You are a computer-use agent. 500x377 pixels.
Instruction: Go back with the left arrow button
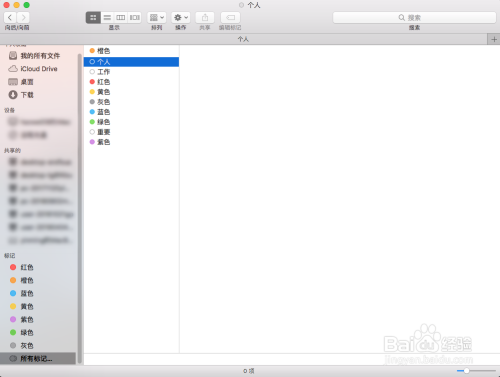coord(10,17)
